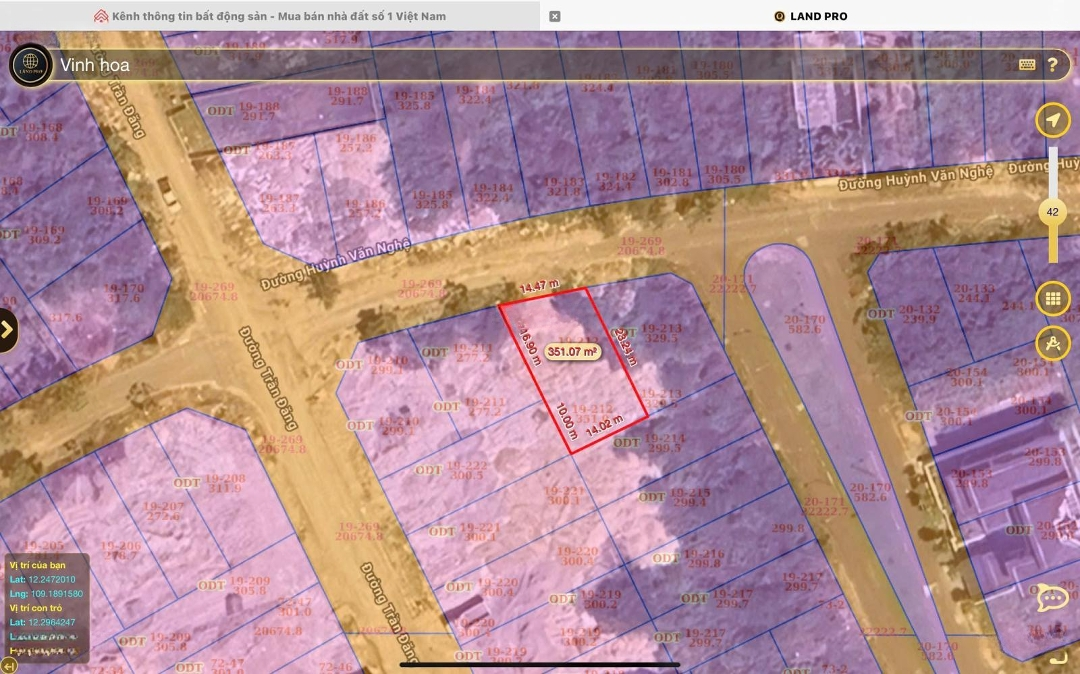Switch to the LAND PRO tab
The image size is (1080, 674).
pyautogui.click(x=810, y=16)
